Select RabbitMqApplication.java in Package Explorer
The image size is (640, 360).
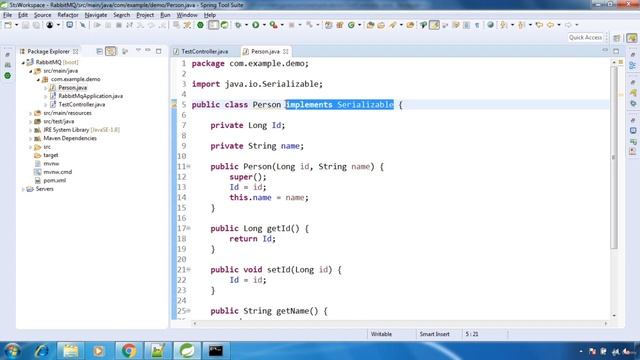[x=90, y=96]
